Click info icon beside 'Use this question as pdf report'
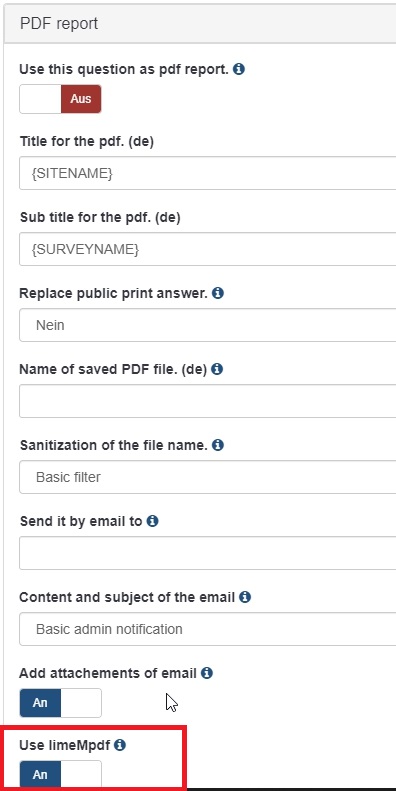The image size is (396, 791). click(239, 69)
